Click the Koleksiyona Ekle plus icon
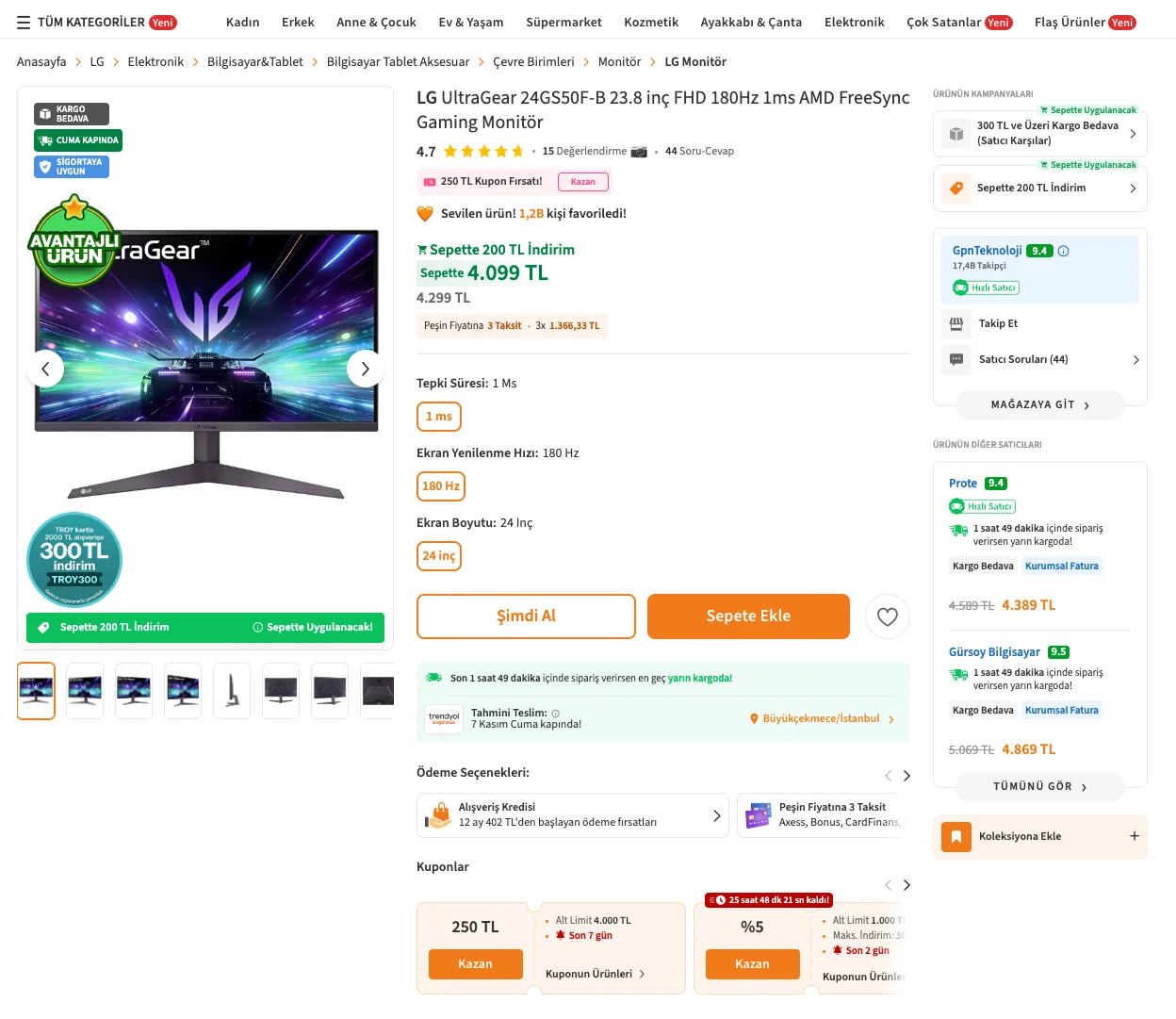The height and width of the screenshot is (1019, 1176). click(x=1134, y=836)
